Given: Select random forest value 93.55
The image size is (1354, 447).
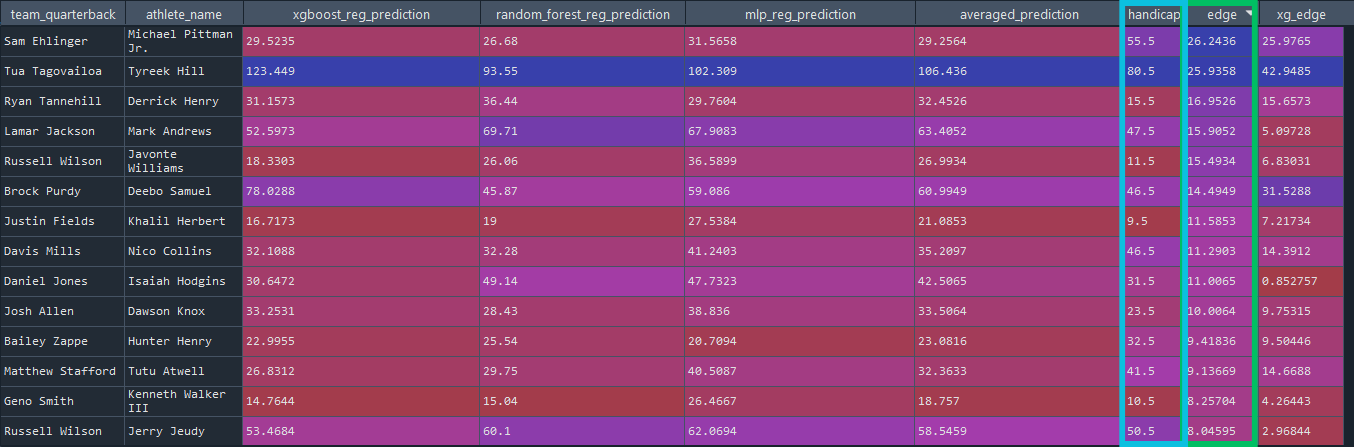Looking at the screenshot, I should click(582, 72).
